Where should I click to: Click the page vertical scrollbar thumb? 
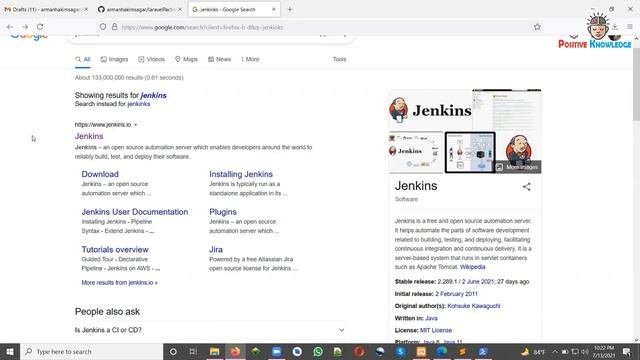(636, 84)
